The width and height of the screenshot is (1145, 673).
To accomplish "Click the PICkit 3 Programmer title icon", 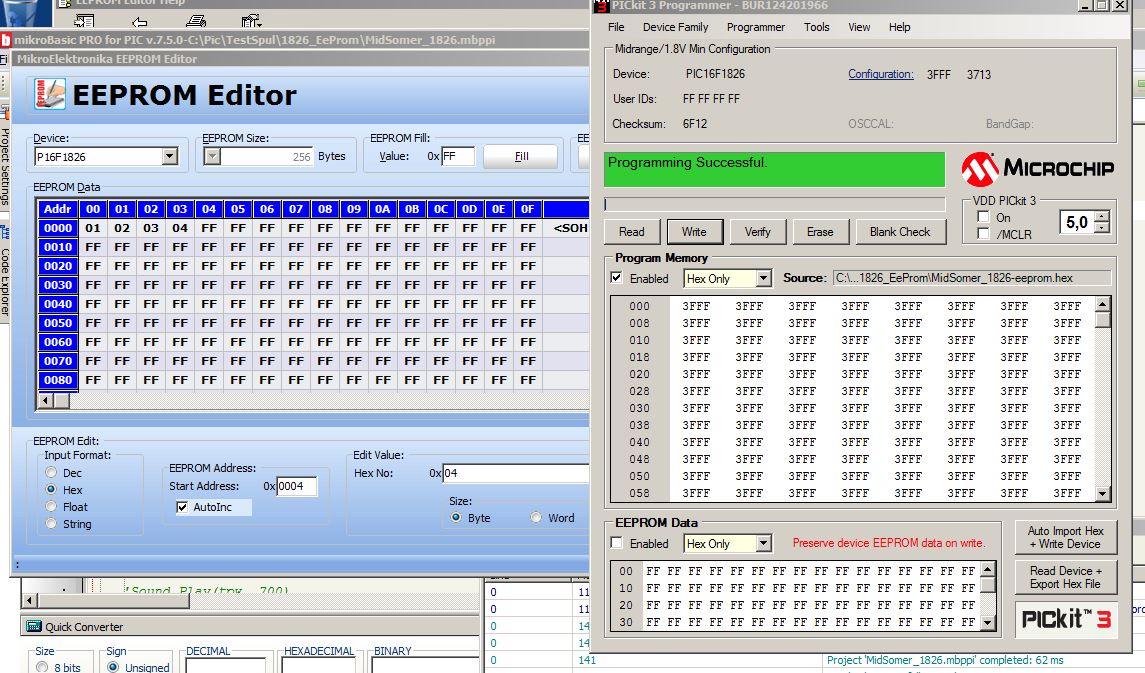I will [601, 6].
